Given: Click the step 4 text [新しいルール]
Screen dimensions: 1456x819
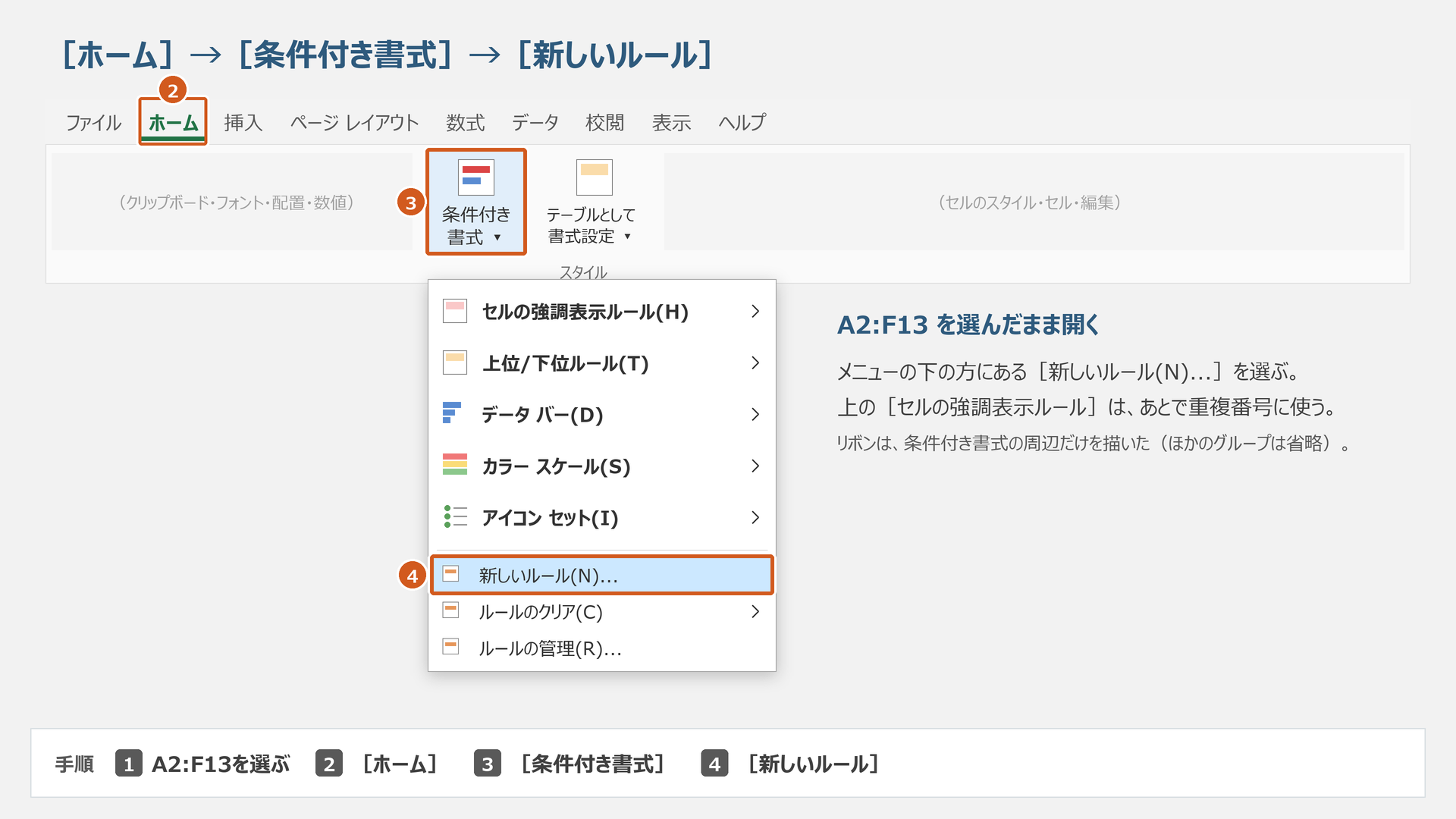Looking at the screenshot, I should click(812, 764).
